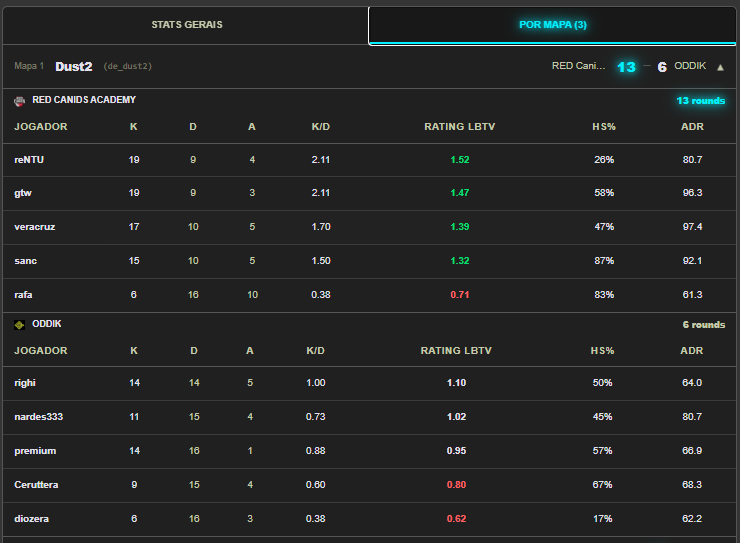Select the POR MAPA (3) tab
This screenshot has height=543, width=740.
553,25
